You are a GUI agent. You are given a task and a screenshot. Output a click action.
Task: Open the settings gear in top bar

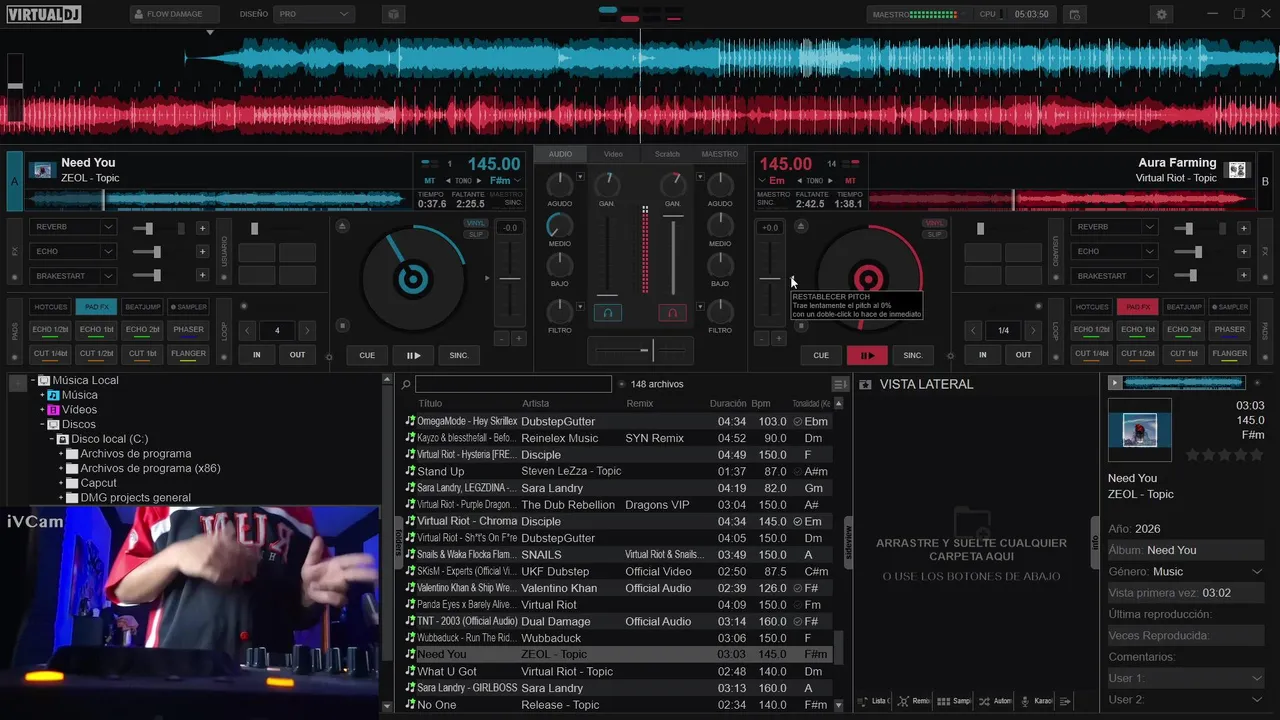pos(1161,14)
